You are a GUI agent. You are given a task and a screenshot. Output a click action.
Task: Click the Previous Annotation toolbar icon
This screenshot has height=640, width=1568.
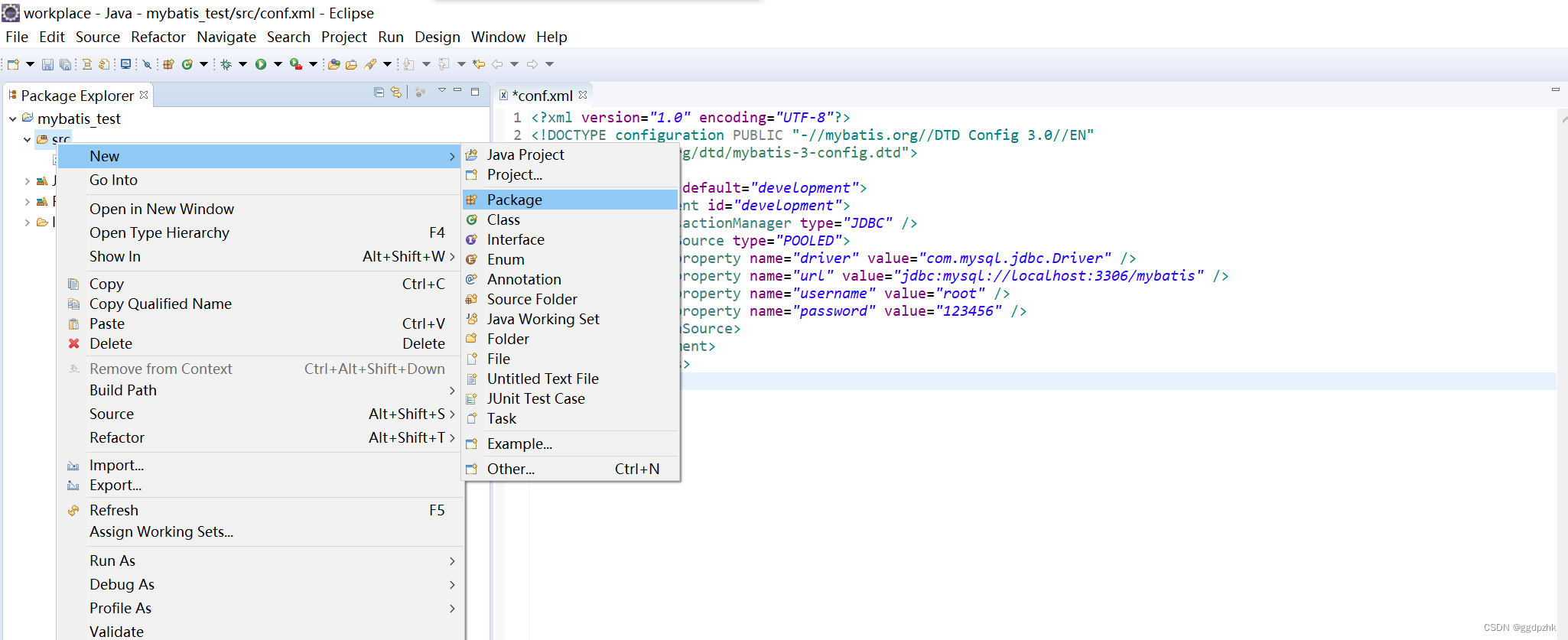click(444, 64)
